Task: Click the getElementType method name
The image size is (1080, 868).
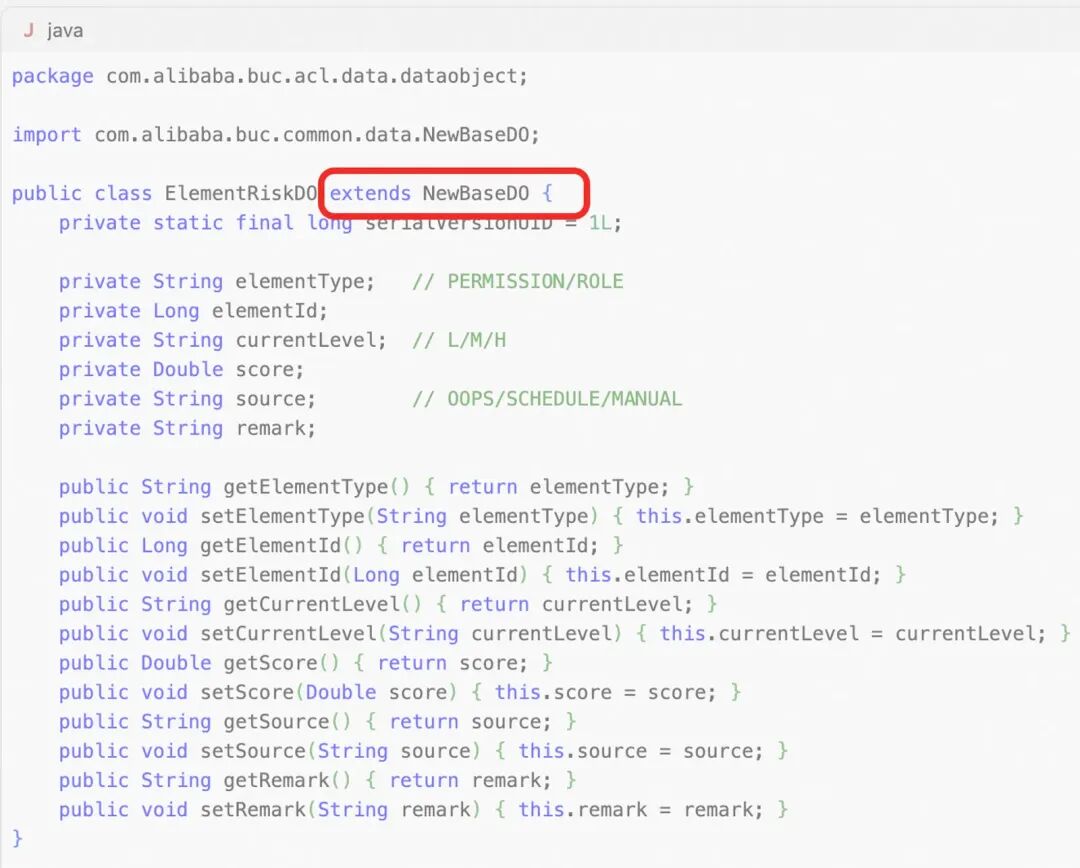Action: [x=305, y=487]
